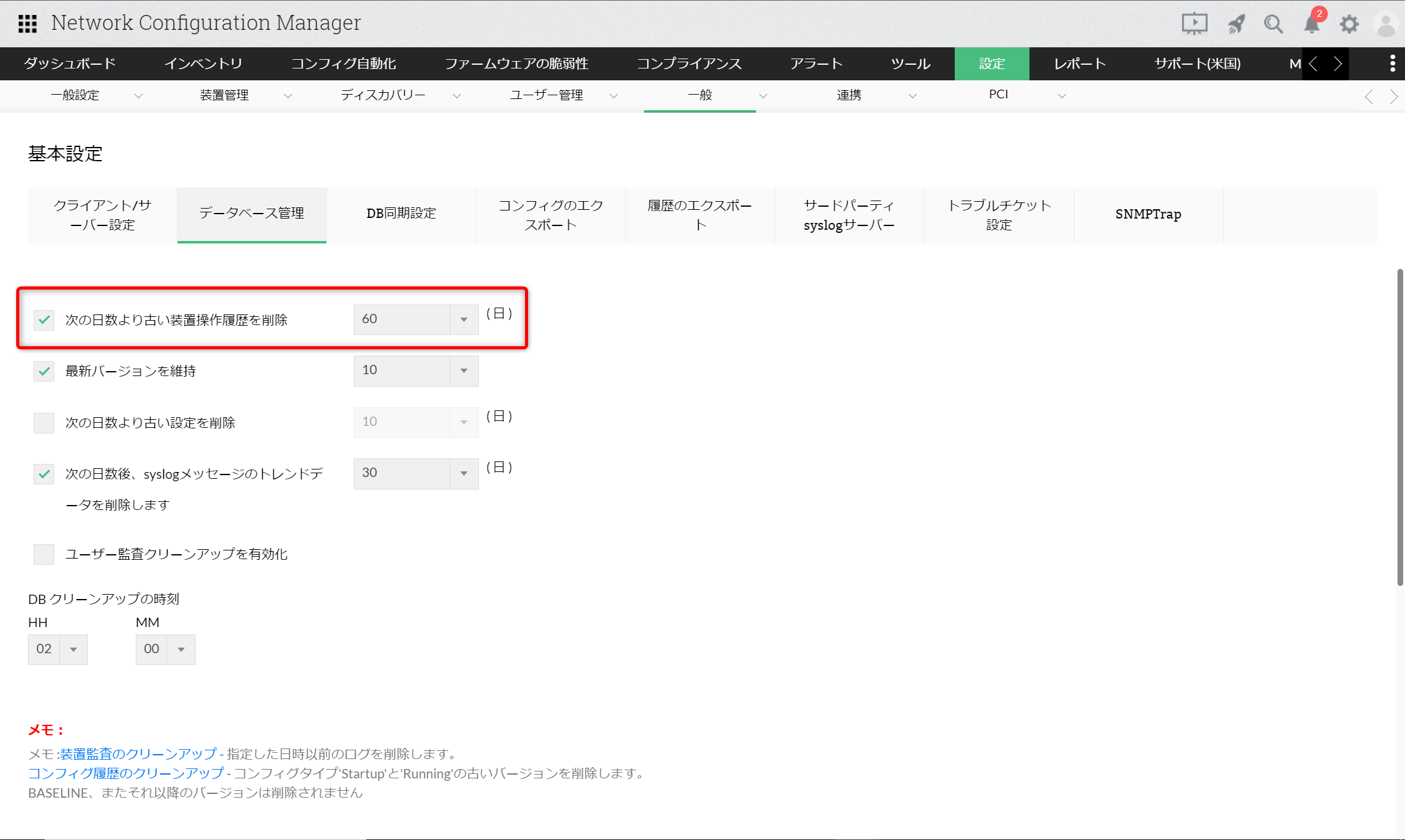Click the presentation screen icon

tap(1194, 24)
